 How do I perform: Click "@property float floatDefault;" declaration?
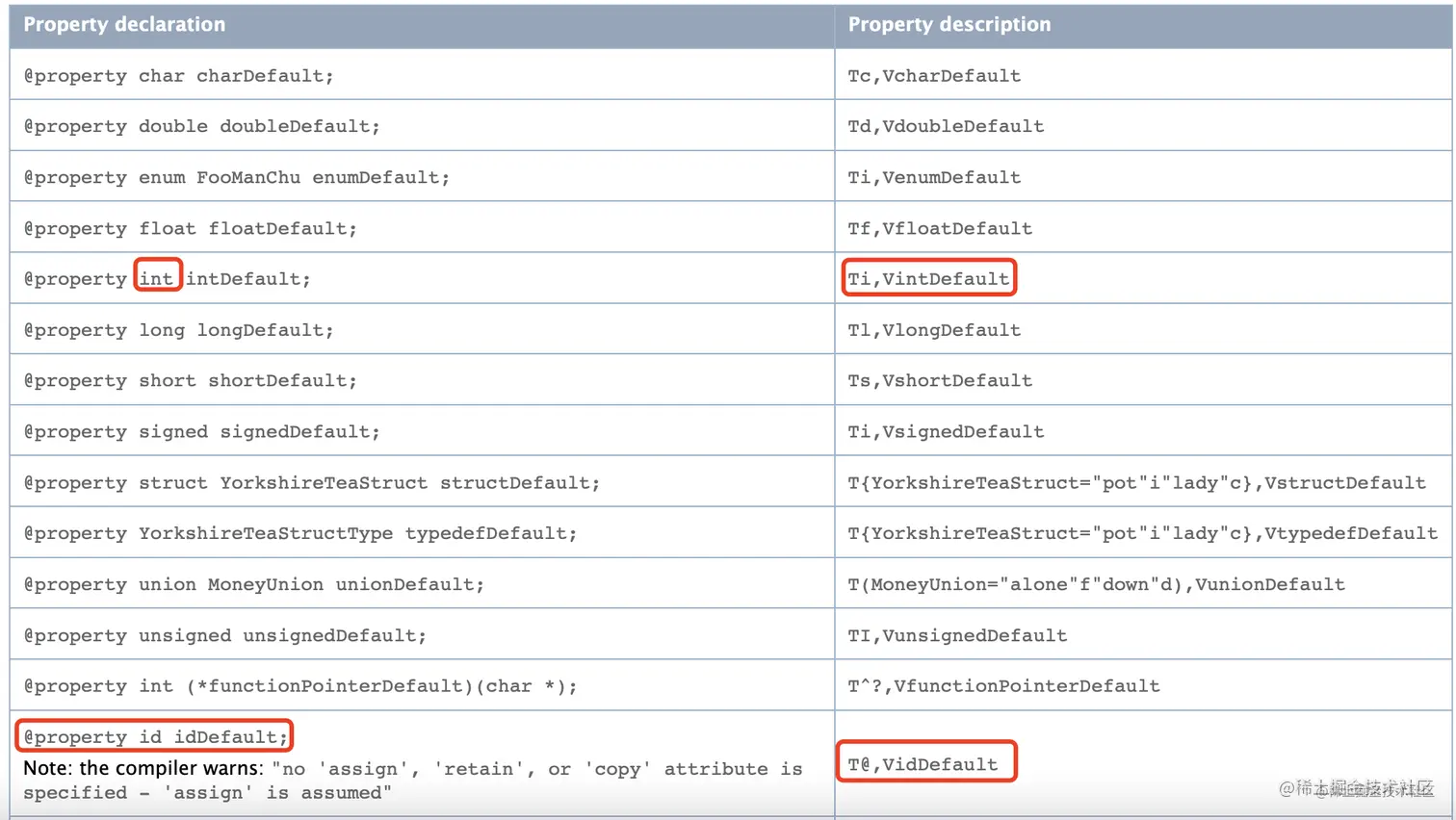(x=191, y=229)
